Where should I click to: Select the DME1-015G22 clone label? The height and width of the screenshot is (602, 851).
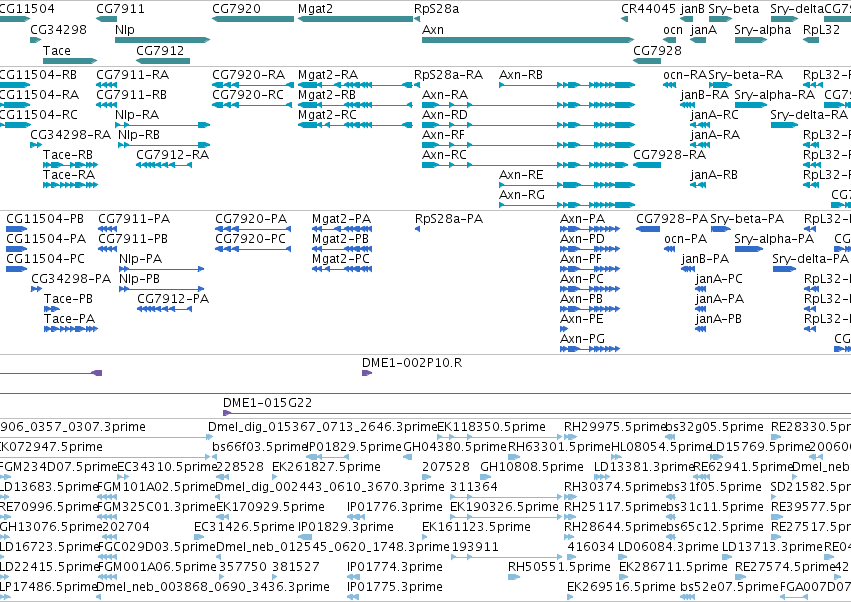point(268,403)
